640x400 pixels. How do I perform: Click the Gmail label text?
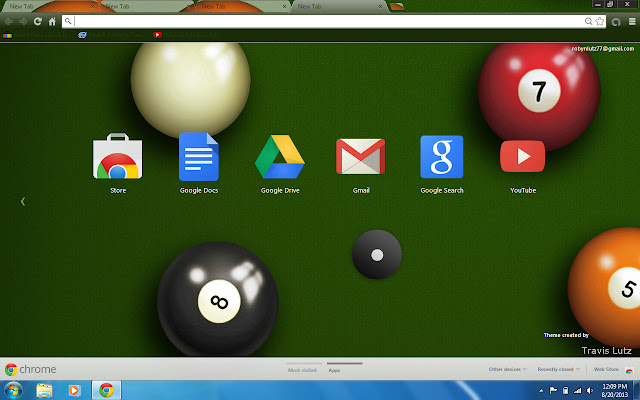(x=361, y=190)
